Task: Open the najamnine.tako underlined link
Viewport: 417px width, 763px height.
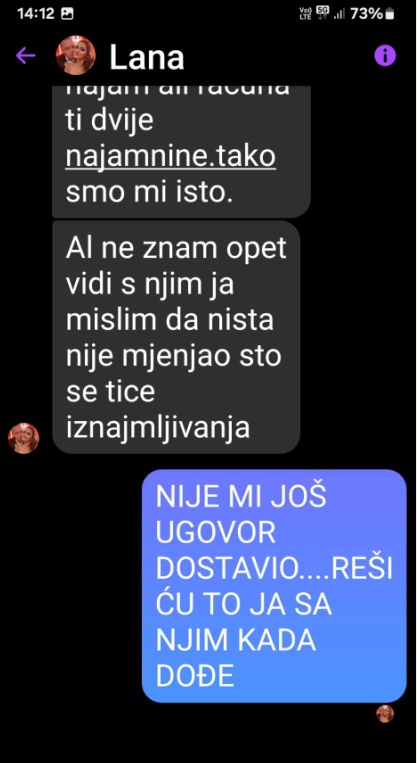Action: [171, 157]
